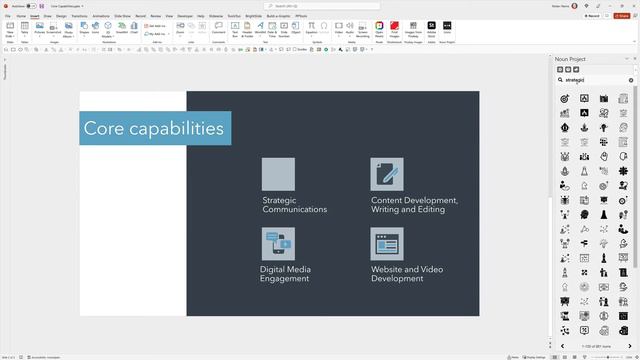Open Images from Pixabay add-in

413,29
